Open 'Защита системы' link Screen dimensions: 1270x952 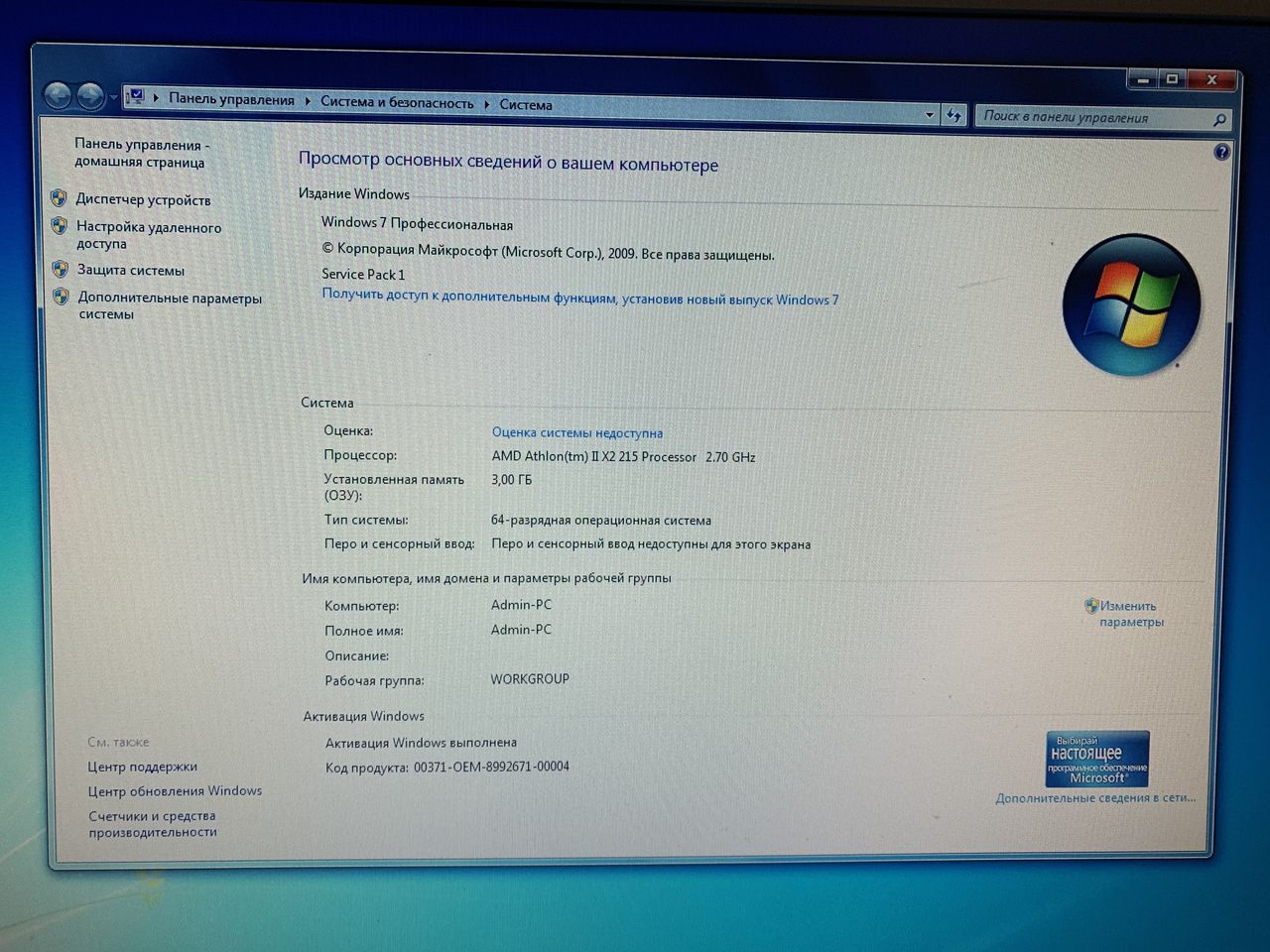coord(131,270)
